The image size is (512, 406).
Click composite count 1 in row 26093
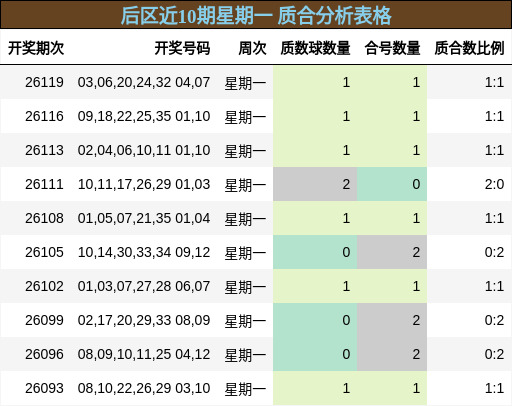tap(416, 388)
